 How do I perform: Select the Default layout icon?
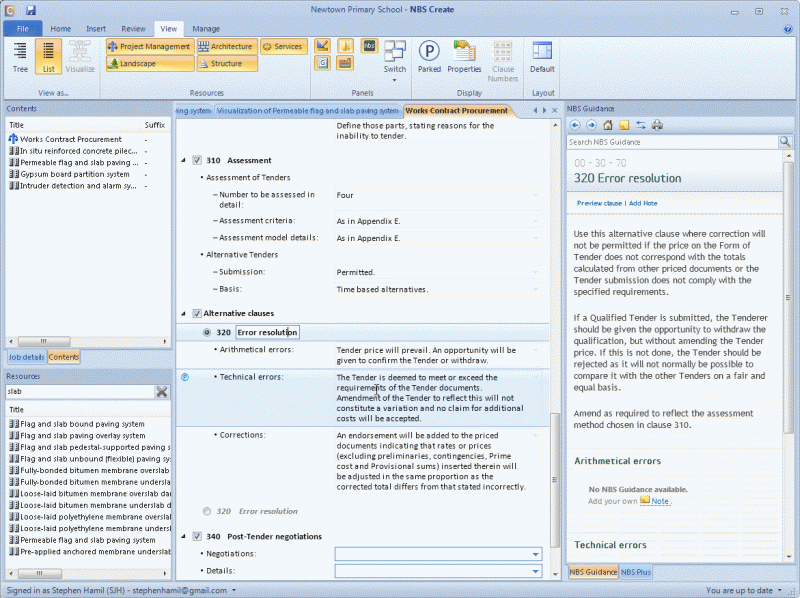pos(541,55)
